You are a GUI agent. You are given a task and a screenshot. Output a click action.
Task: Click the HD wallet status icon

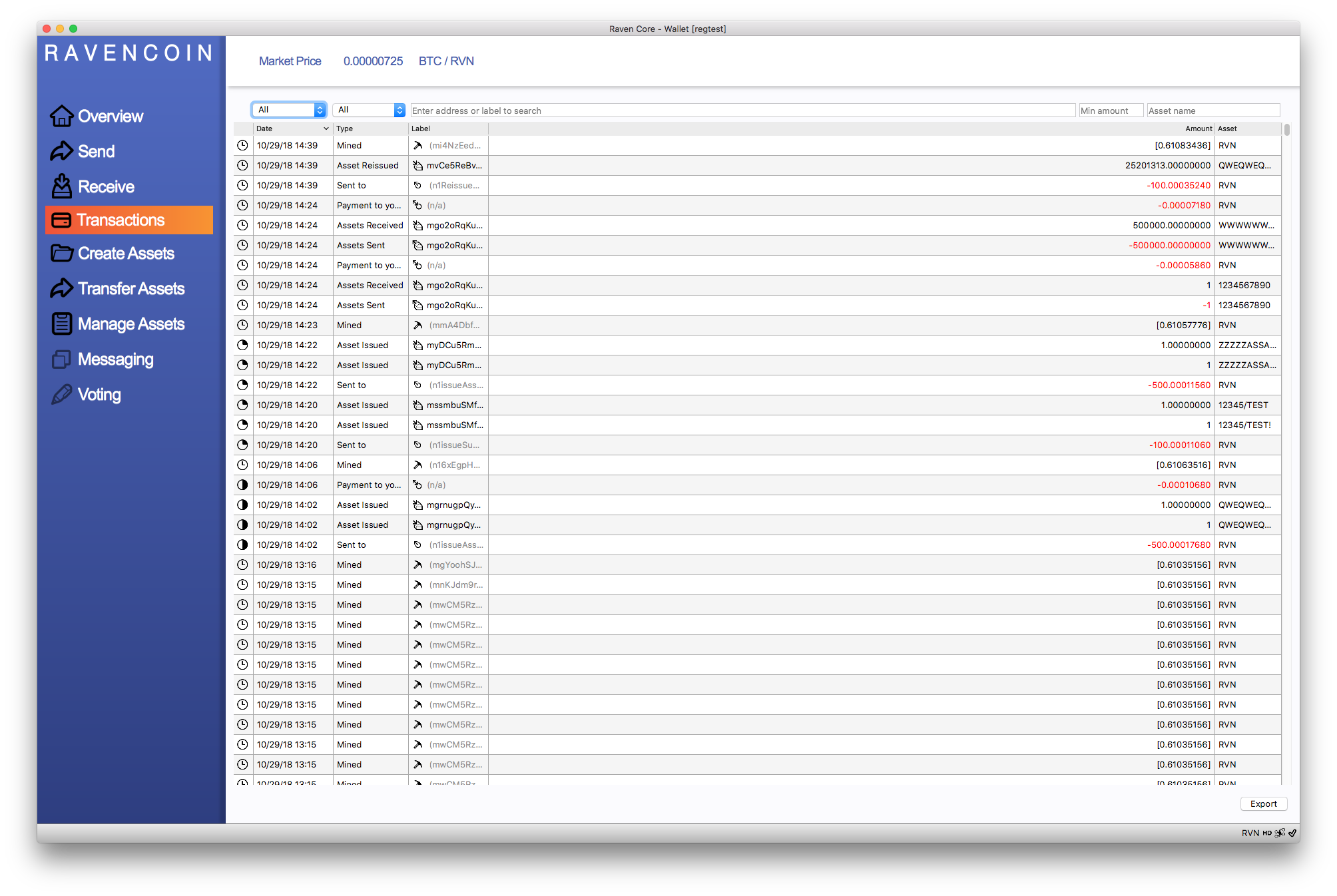tap(1267, 833)
